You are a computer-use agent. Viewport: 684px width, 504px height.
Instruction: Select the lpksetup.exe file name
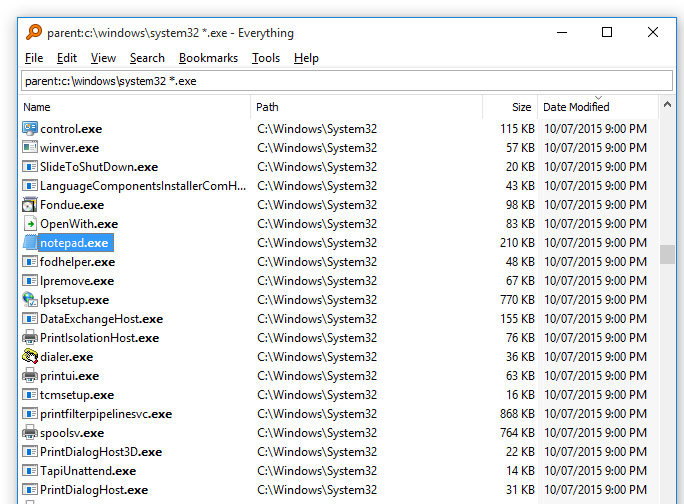click(75, 300)
